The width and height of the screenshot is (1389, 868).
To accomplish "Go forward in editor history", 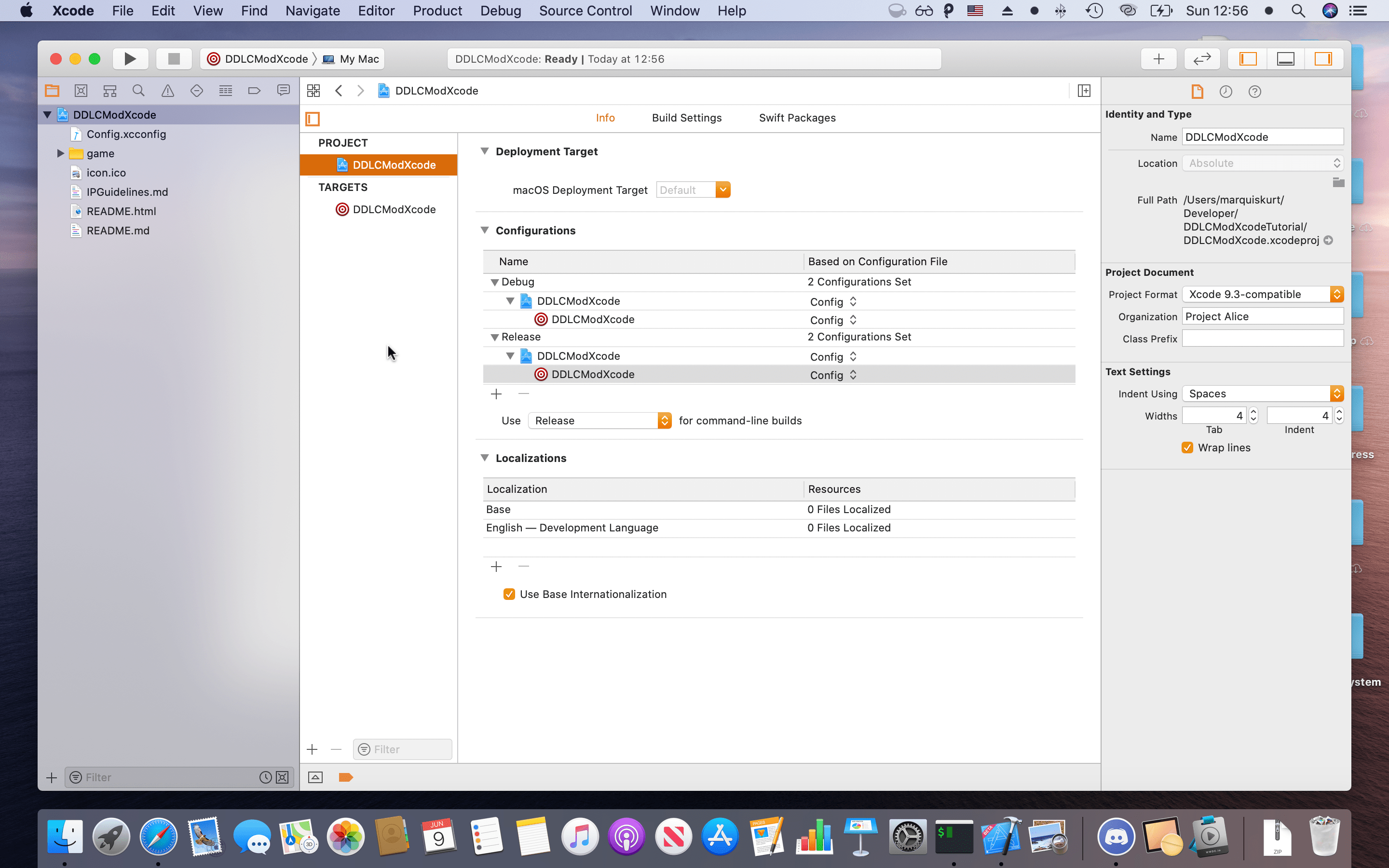I will coord(360,91).
